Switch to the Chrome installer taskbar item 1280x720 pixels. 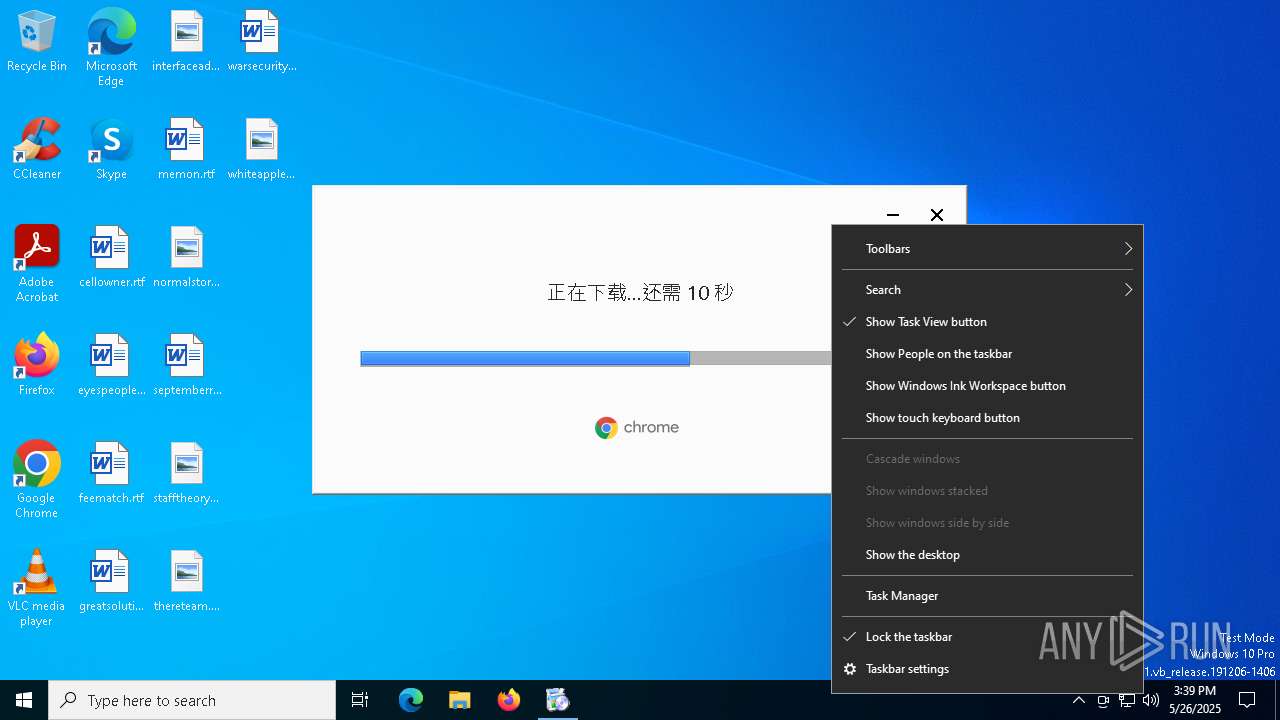pos(558,700)
